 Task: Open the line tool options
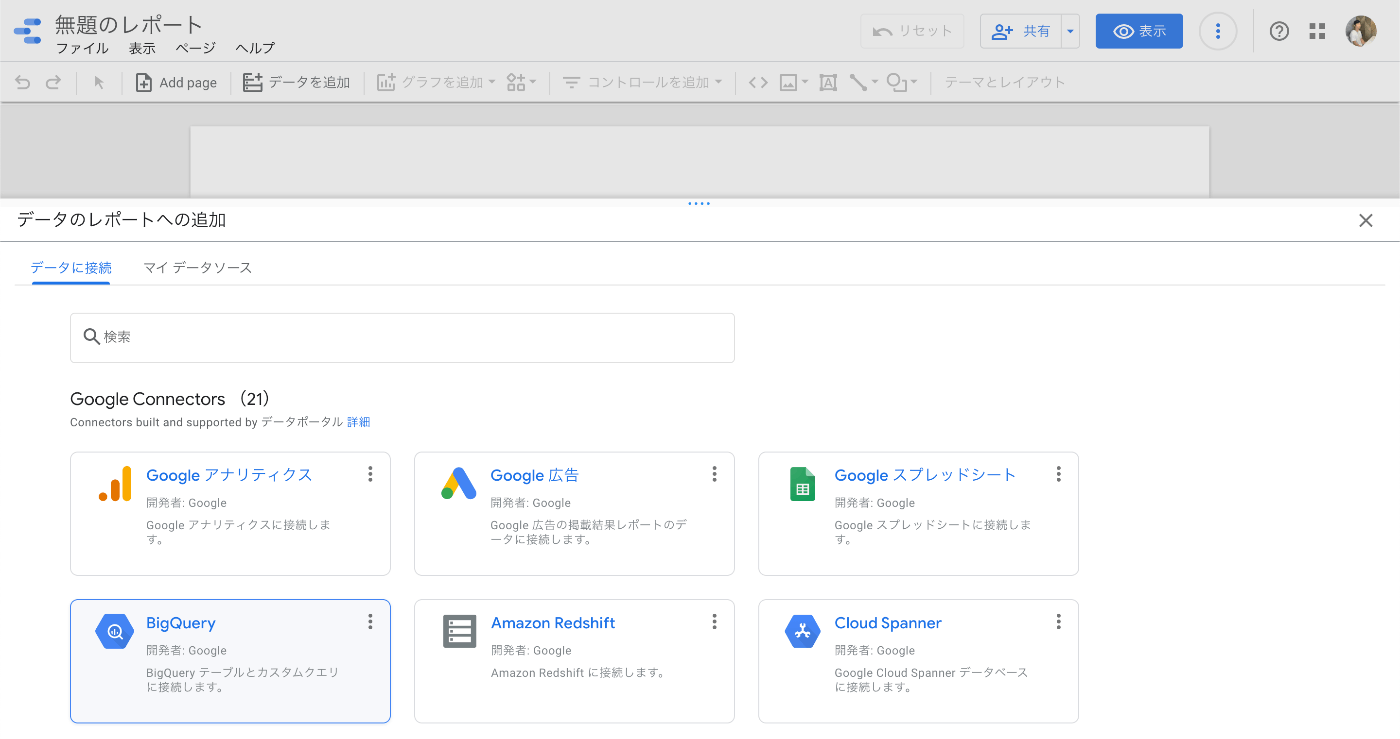pos(863,83)
